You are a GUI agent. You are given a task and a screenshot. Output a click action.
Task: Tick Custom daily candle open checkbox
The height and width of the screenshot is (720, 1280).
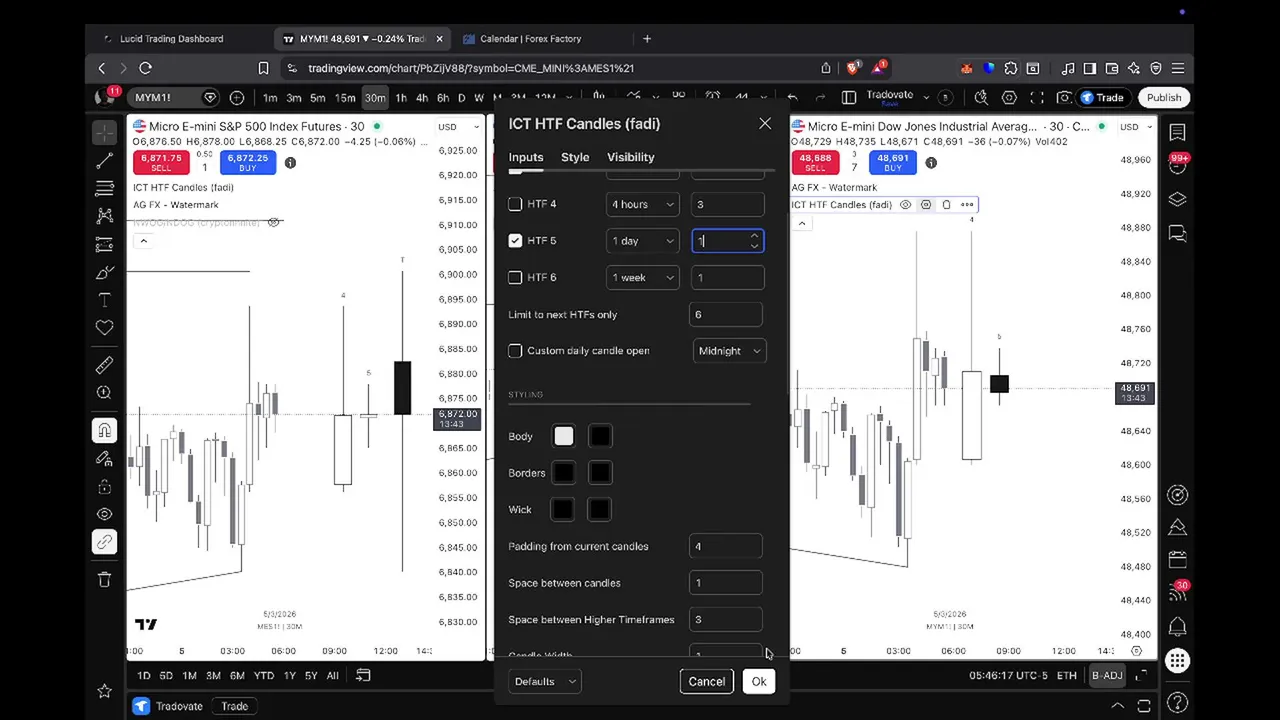pyautogui.click(x=515, y=351)
